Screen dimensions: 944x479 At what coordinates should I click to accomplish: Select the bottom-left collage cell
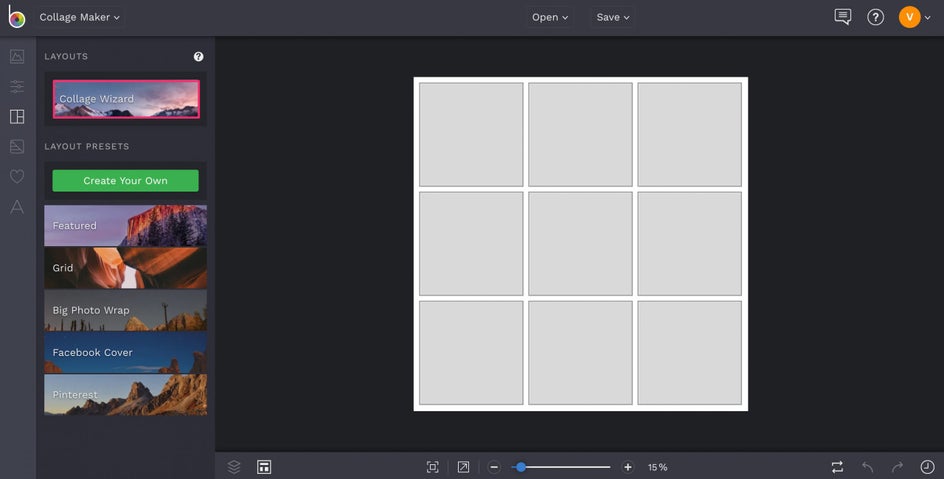pos(471,353)
